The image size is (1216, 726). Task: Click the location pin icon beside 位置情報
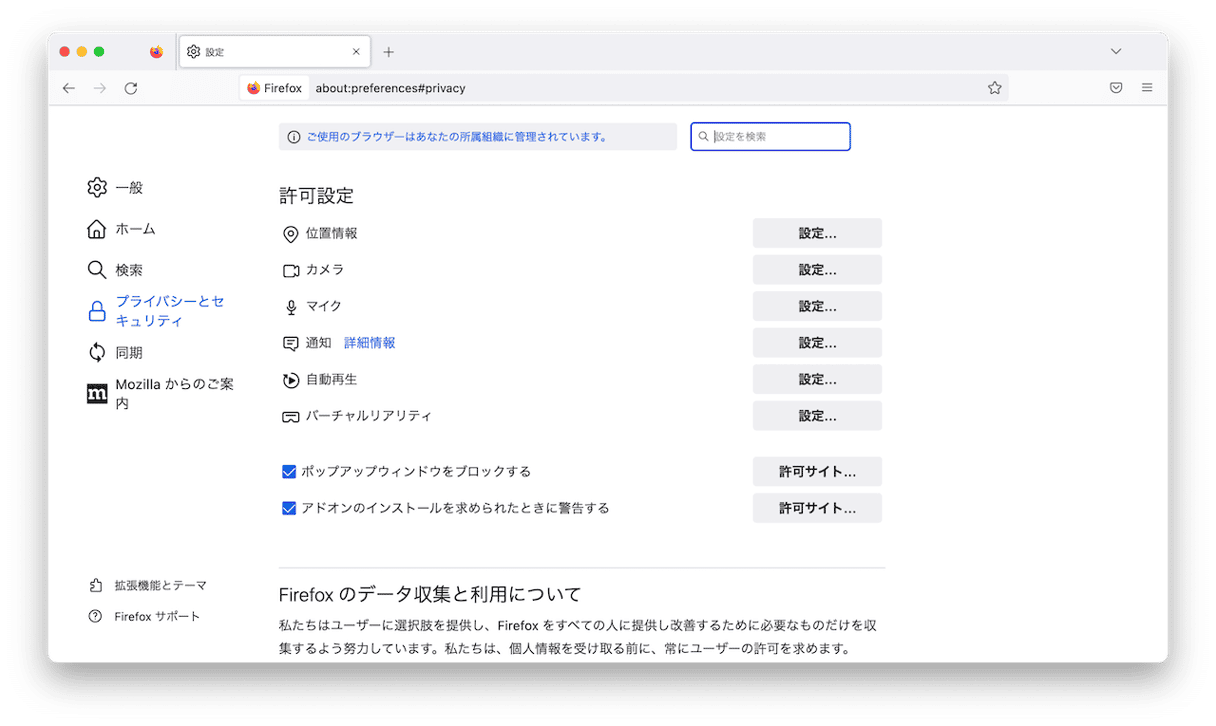[291, 234]
